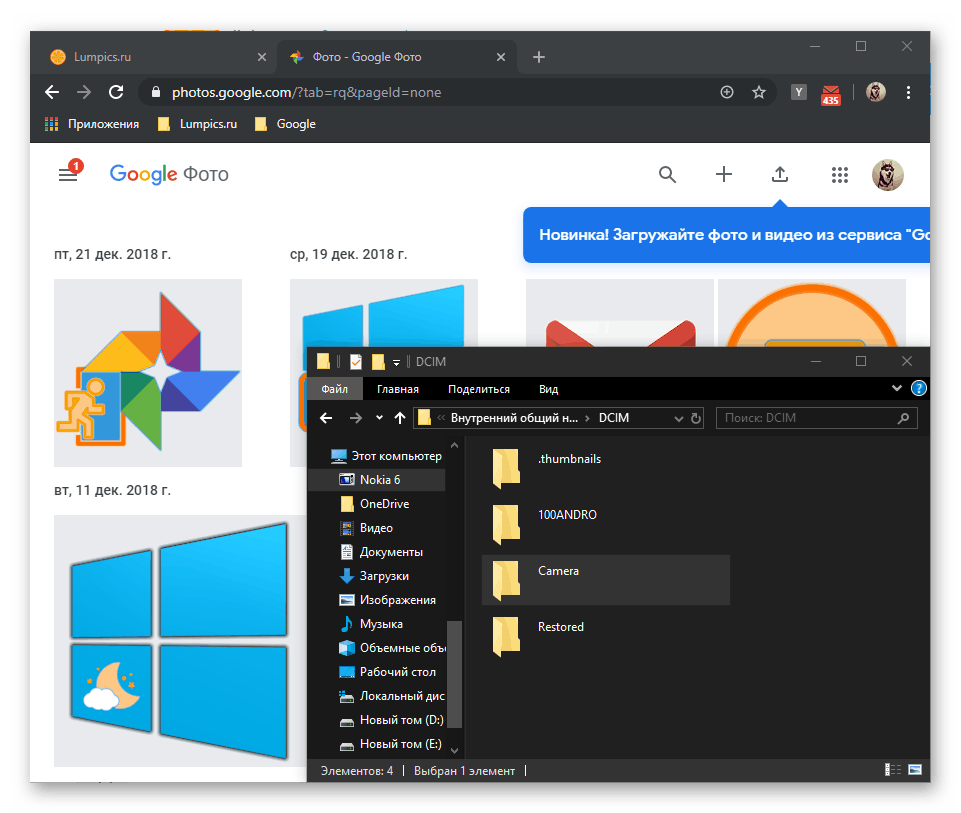Image resolution: width=961 pixels, height=813 pixels.
Task: Open Chrome three-dot menu
Action: pos(908,93)
